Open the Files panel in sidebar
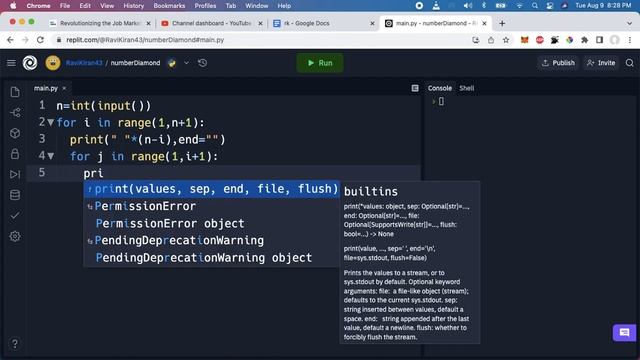The width and height of the screenshot is (640, 360). pos(15,92)
